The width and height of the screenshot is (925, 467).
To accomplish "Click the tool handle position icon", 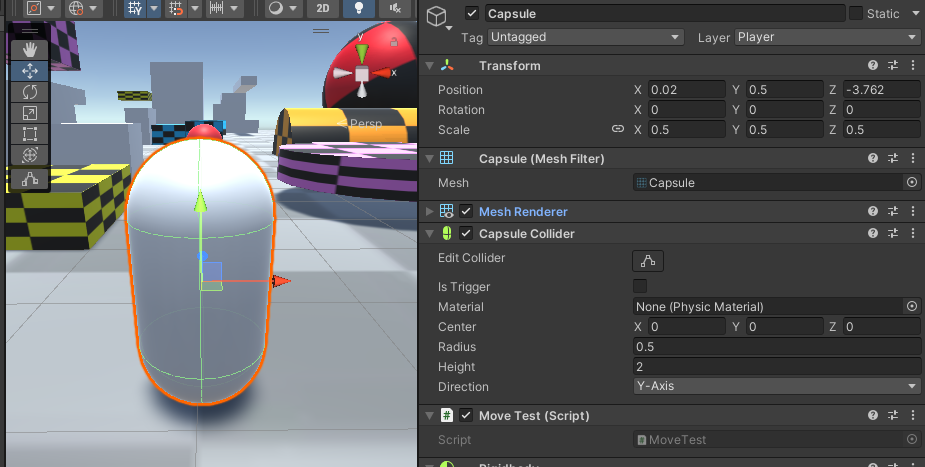I will pyautogui.click(x=34, y=8).
